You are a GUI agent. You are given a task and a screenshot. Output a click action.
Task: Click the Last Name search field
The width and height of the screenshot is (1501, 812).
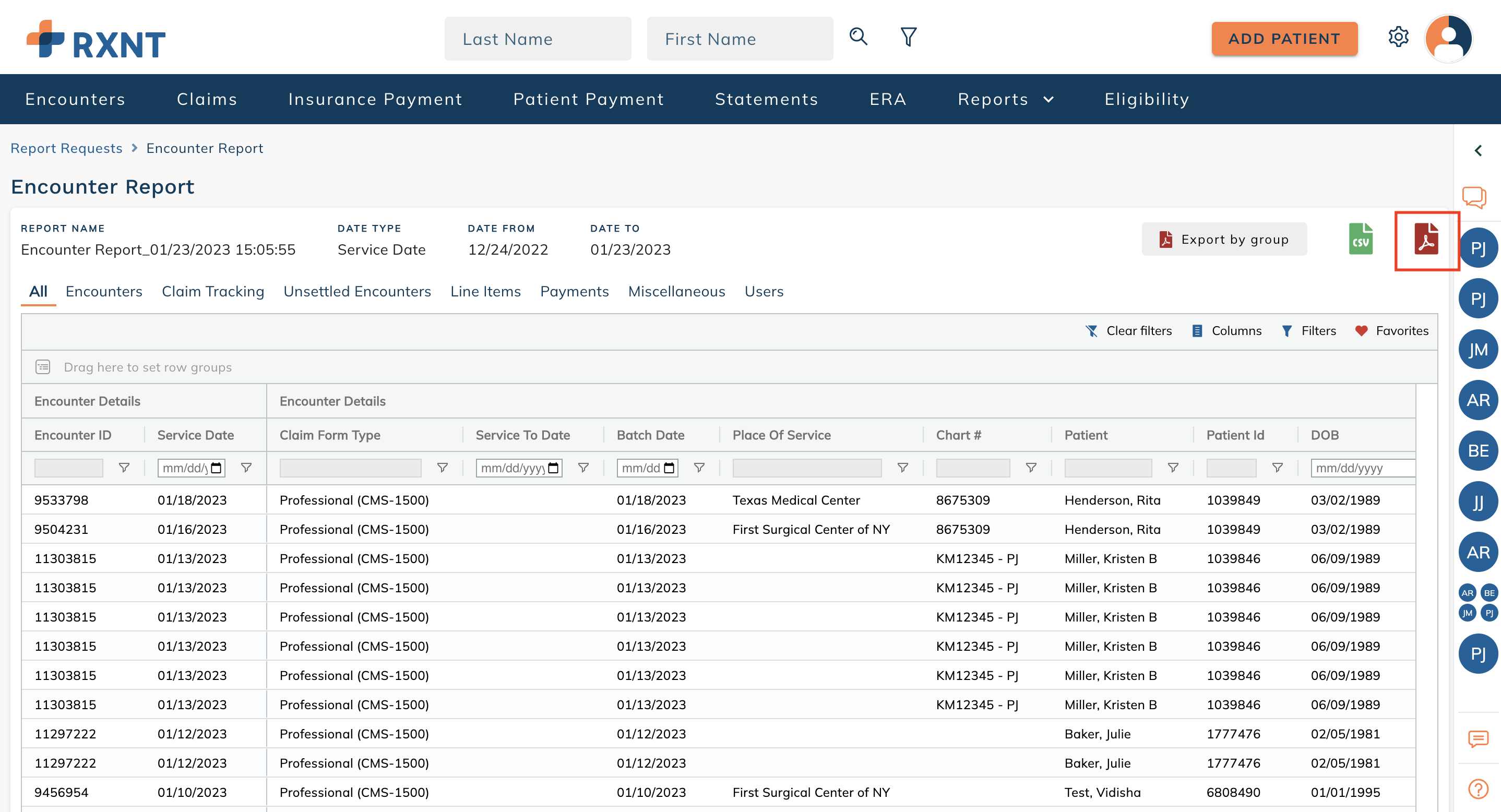(x=537, y=39)
